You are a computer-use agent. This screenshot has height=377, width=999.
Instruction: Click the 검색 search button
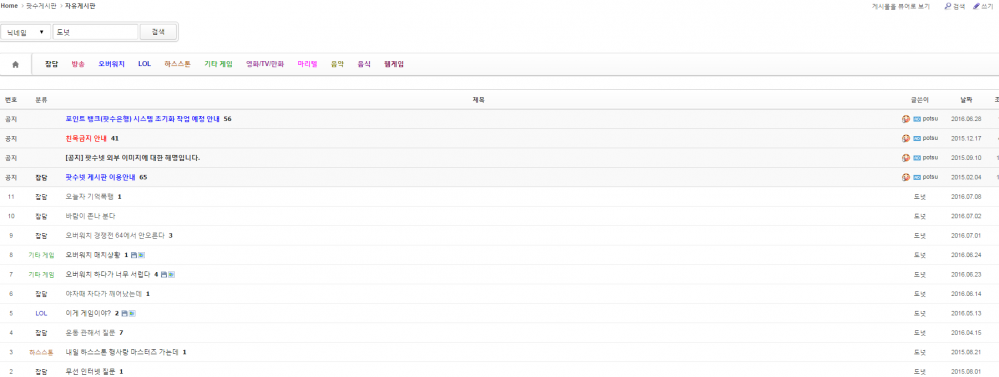coord(158,32)
